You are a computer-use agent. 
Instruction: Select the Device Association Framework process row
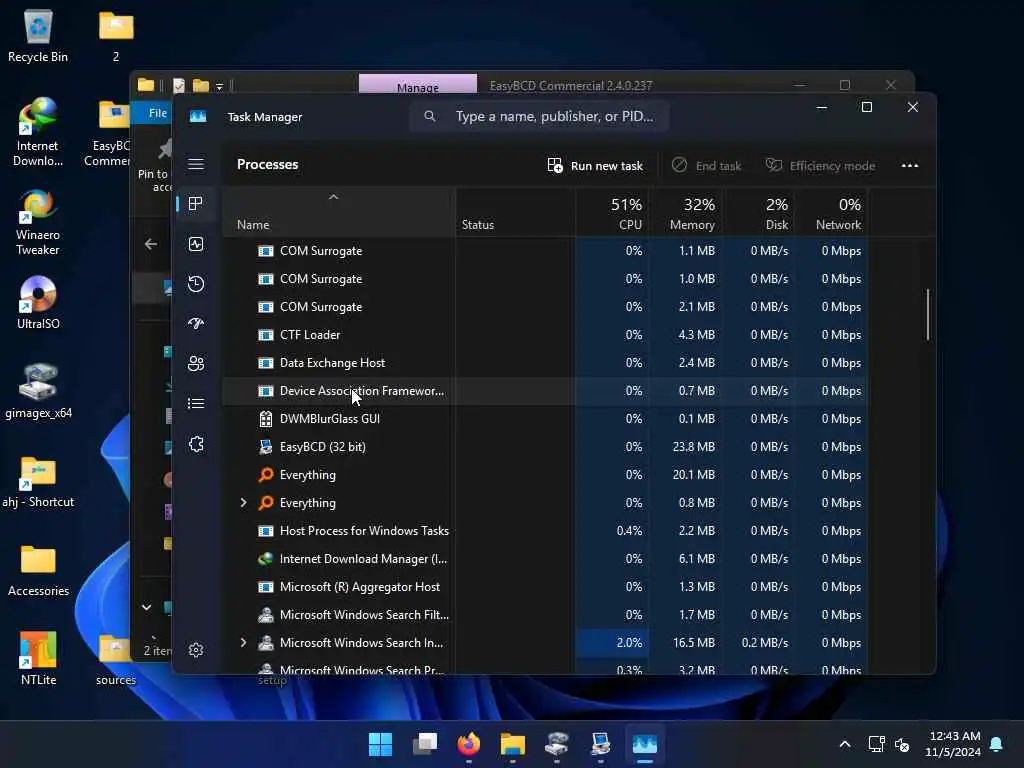point(545,391)
